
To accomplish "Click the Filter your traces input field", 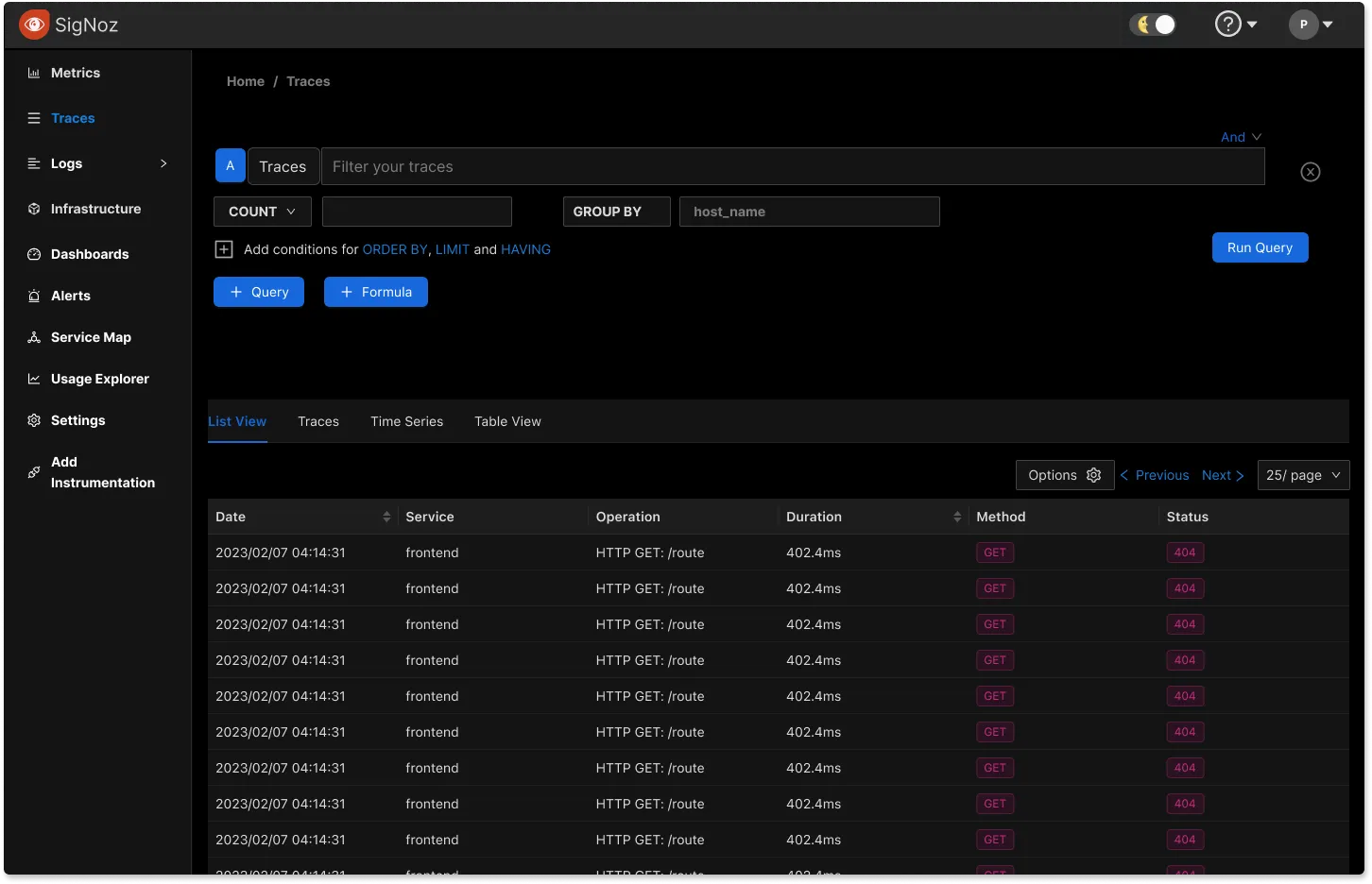I will coord(792,166).
